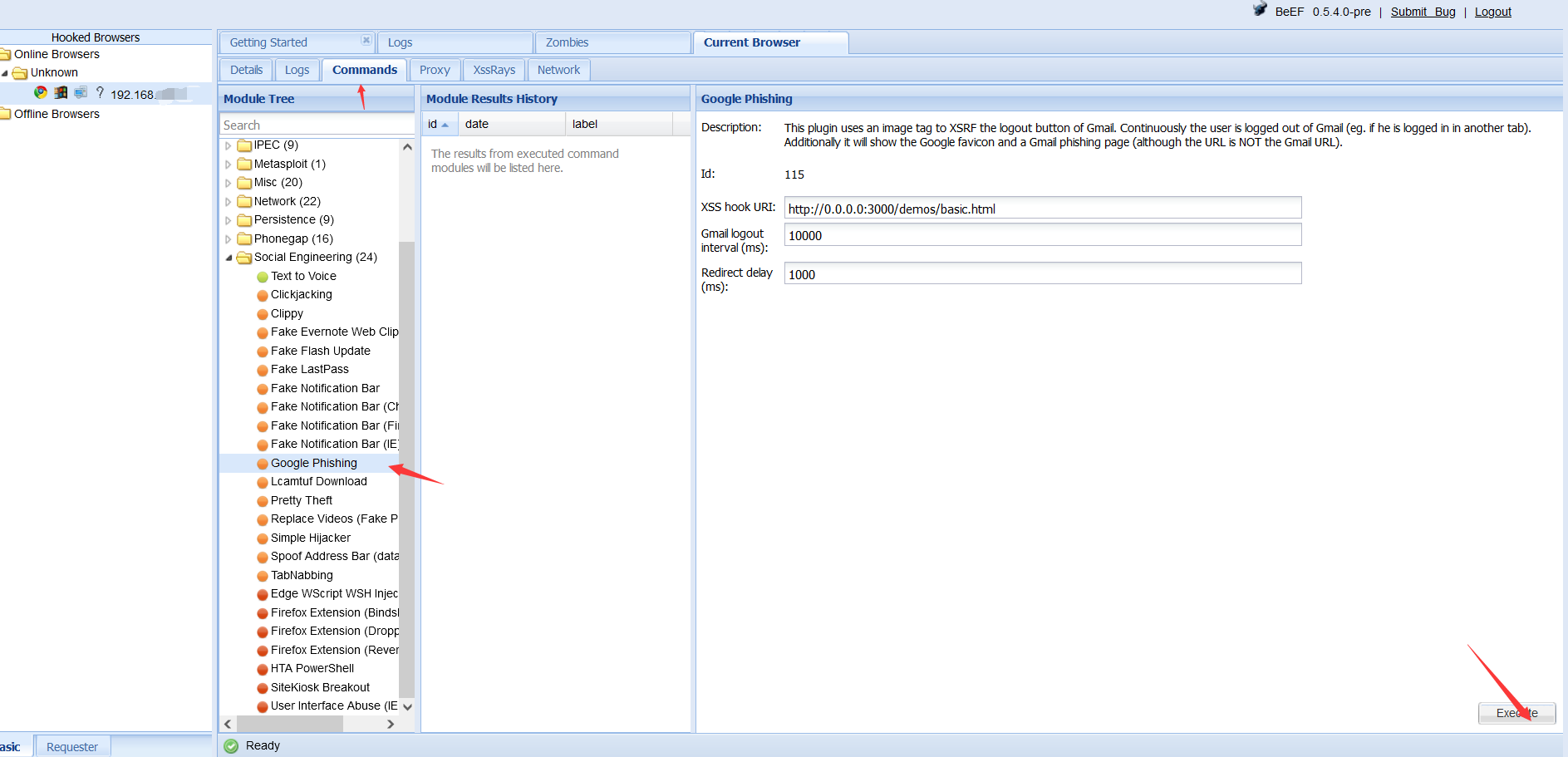This screenshot has width=1568, height=757.
Task: Click the TabNabbing module status icon
Action: point(263,576)
